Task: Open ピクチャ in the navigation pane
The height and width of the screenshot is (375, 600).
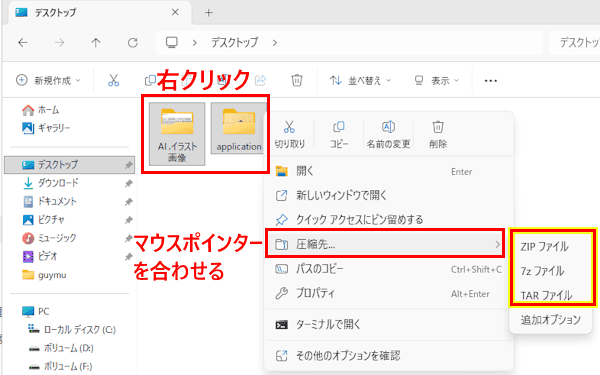Action: click(44, 220)
